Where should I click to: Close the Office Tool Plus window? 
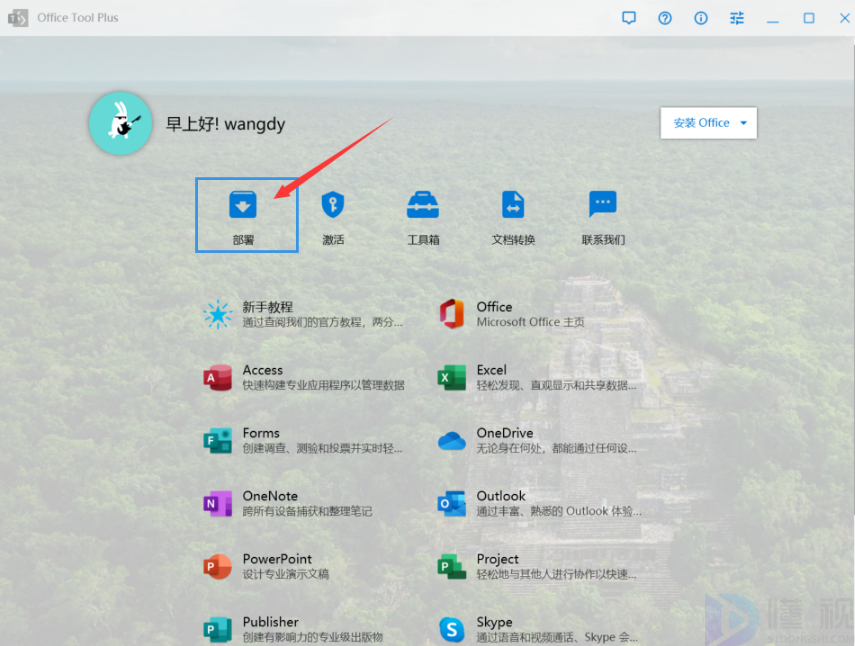coord(845,18)
